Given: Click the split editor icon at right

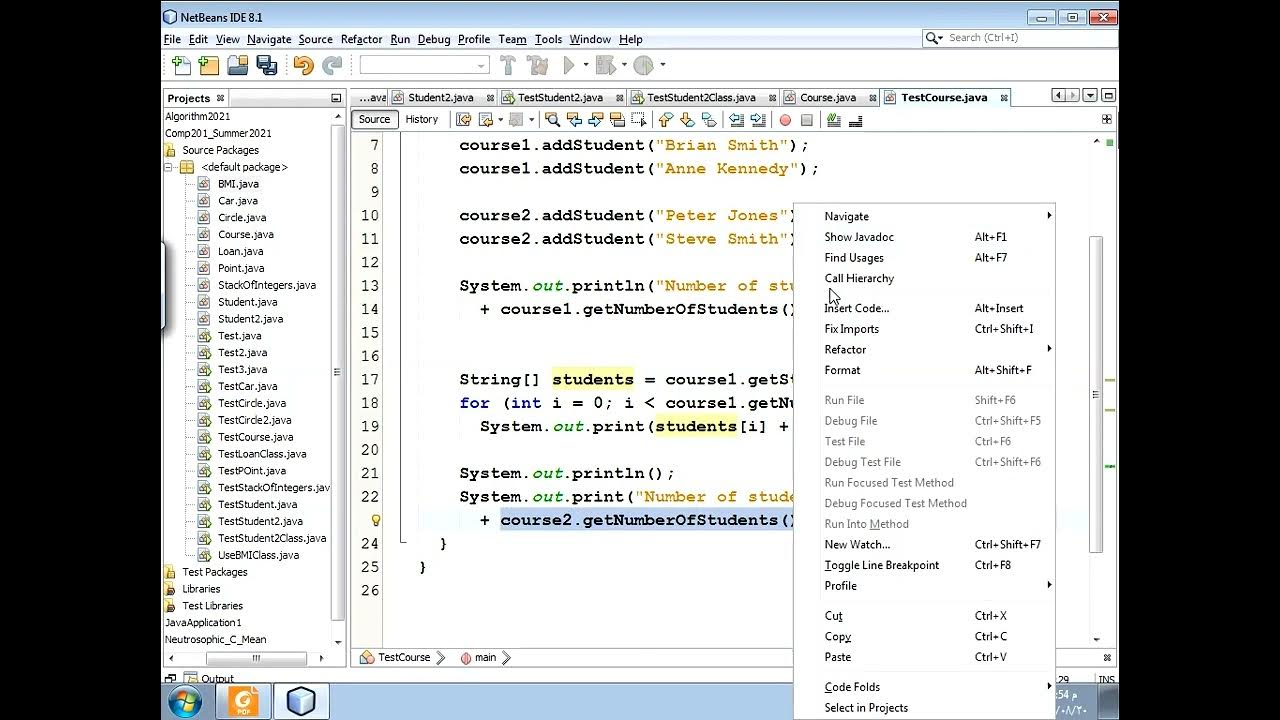Looking at the screenshot, I should pos(1107,119).
